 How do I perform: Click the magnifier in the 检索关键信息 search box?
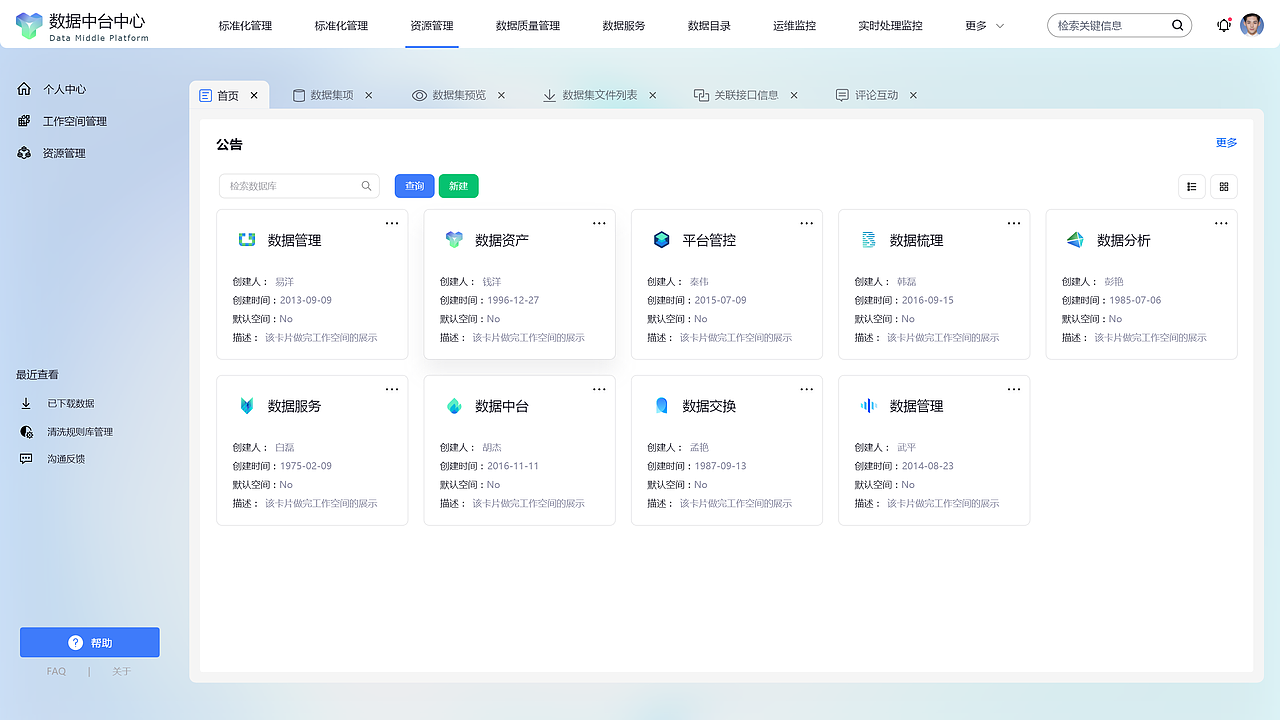(x=1178, y=26)
